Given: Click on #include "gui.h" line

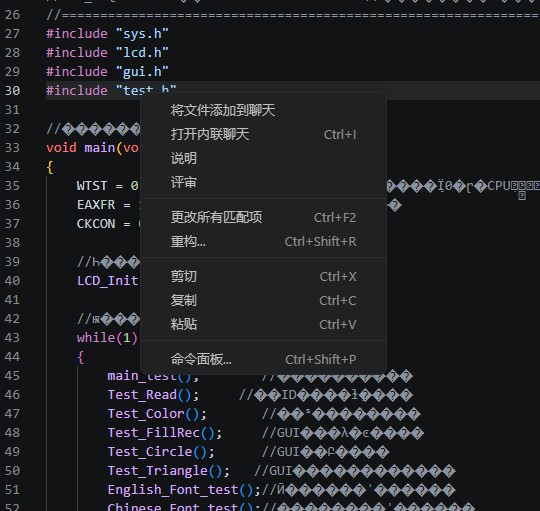Looking at the screenshot, I should (107, 72).
